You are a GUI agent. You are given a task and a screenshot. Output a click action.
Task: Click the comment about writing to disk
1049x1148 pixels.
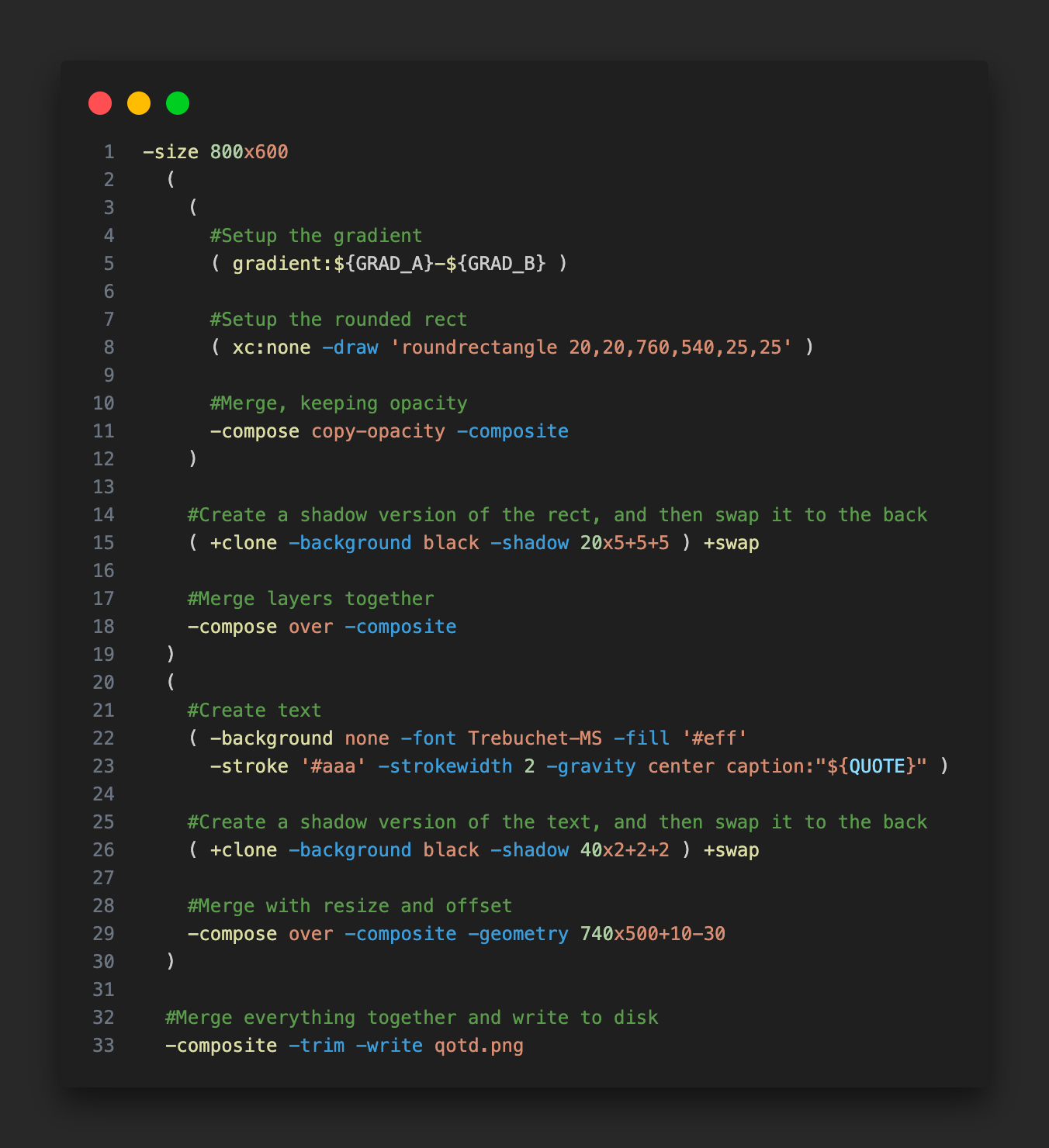click(x=411, y=1018)
